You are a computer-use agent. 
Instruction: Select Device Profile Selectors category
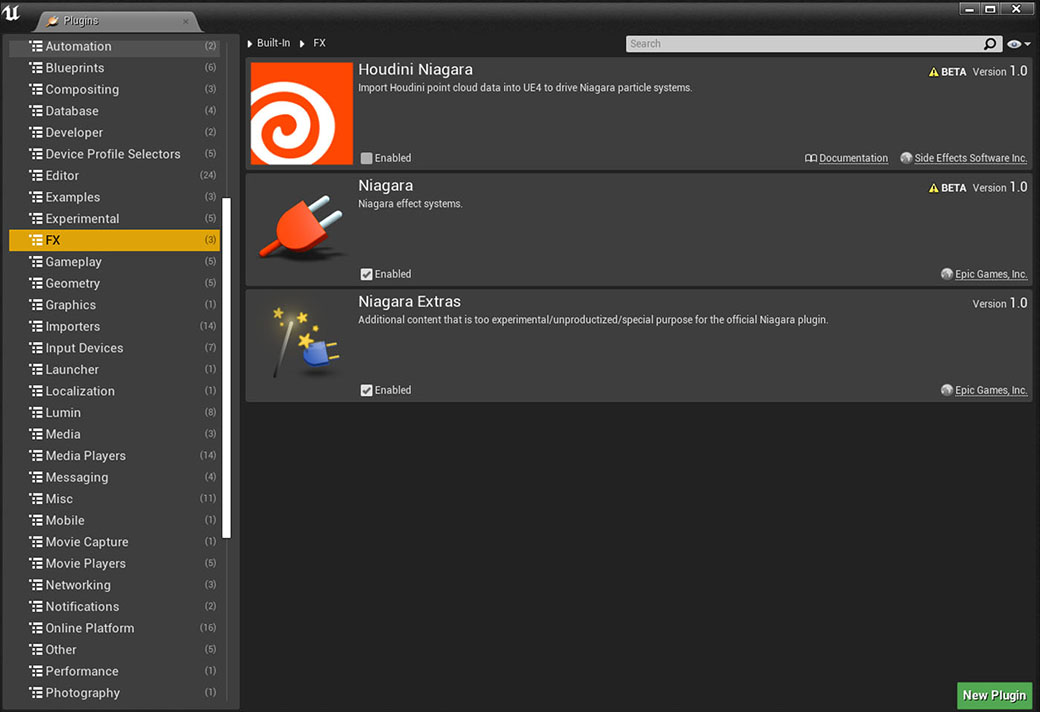tap(114, 154)
